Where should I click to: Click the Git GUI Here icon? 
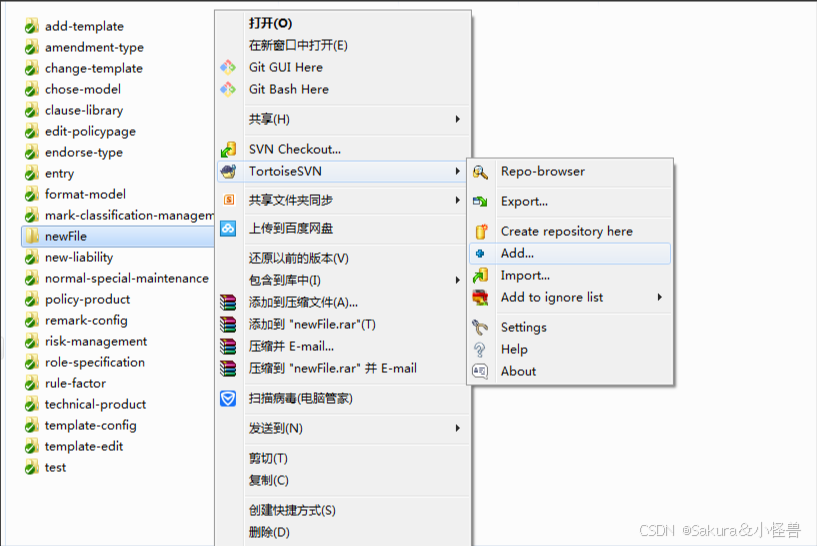click(228, 67)
